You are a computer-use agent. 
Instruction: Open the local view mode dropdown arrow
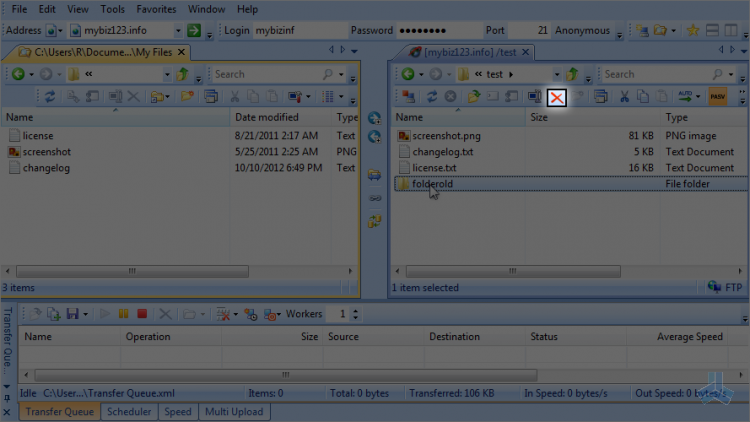[x=341, y=97]
